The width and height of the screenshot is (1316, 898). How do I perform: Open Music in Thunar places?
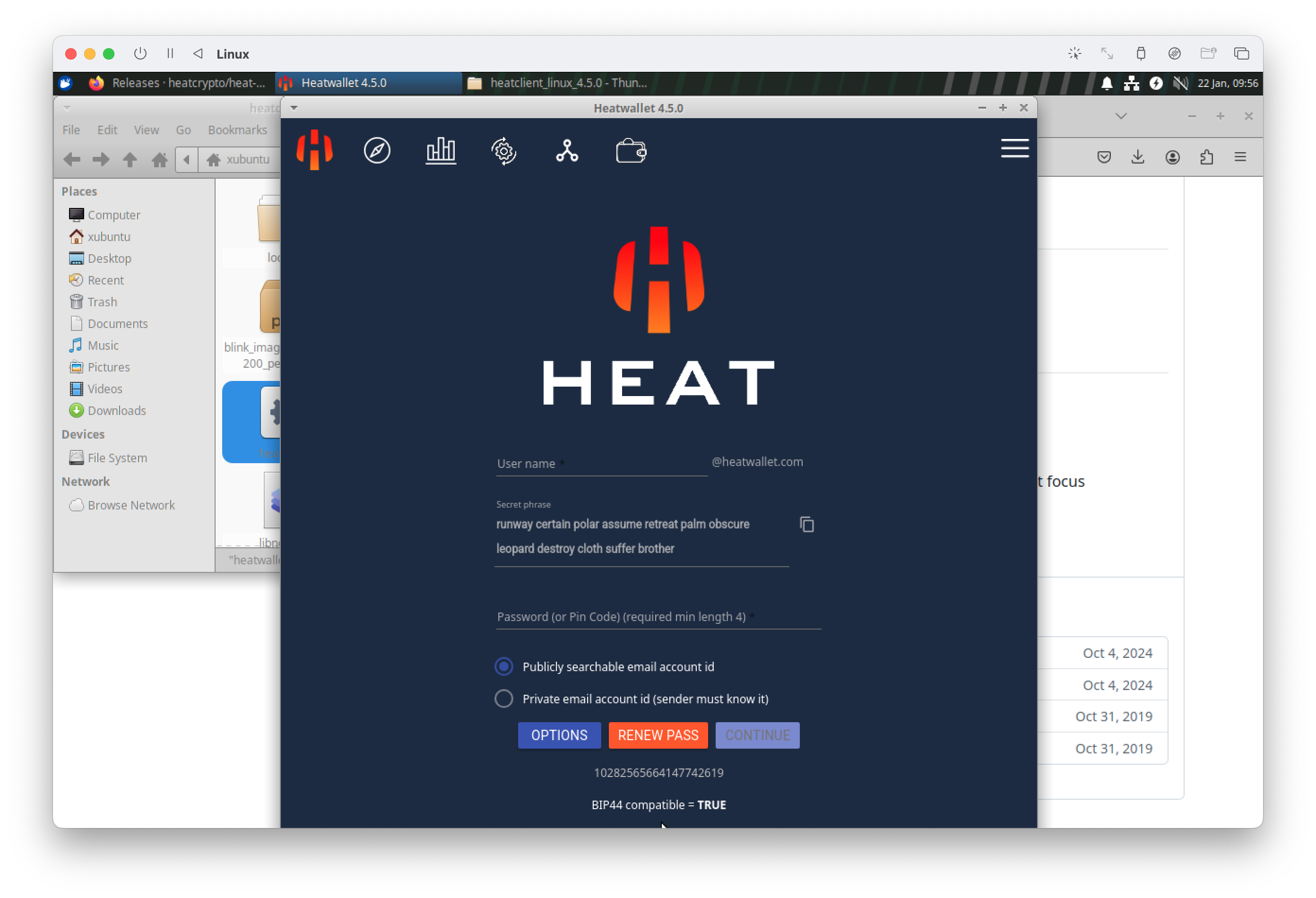94,345
